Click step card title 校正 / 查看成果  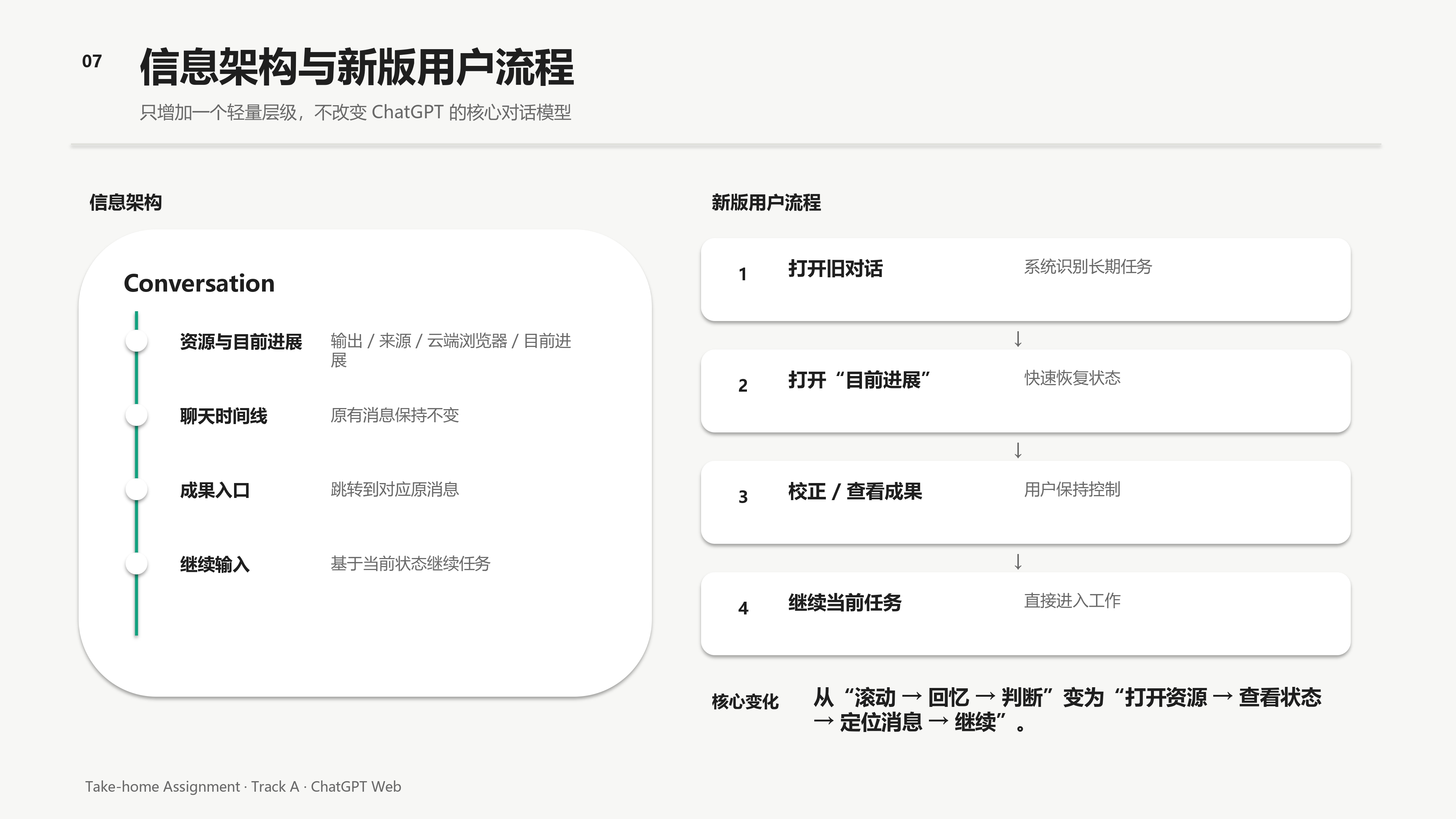(x=855, y=491)
